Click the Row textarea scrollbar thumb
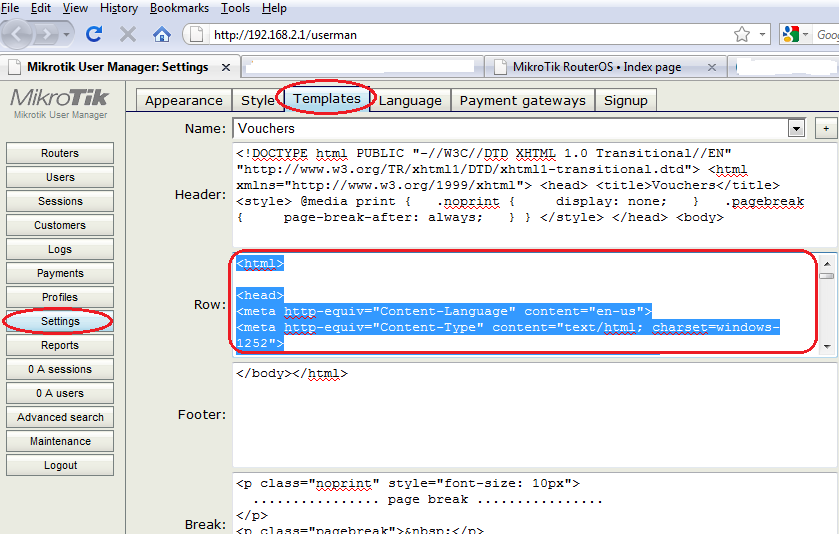Screen dimensions: 839x534 pyautogui.click(x=827, y=276)
